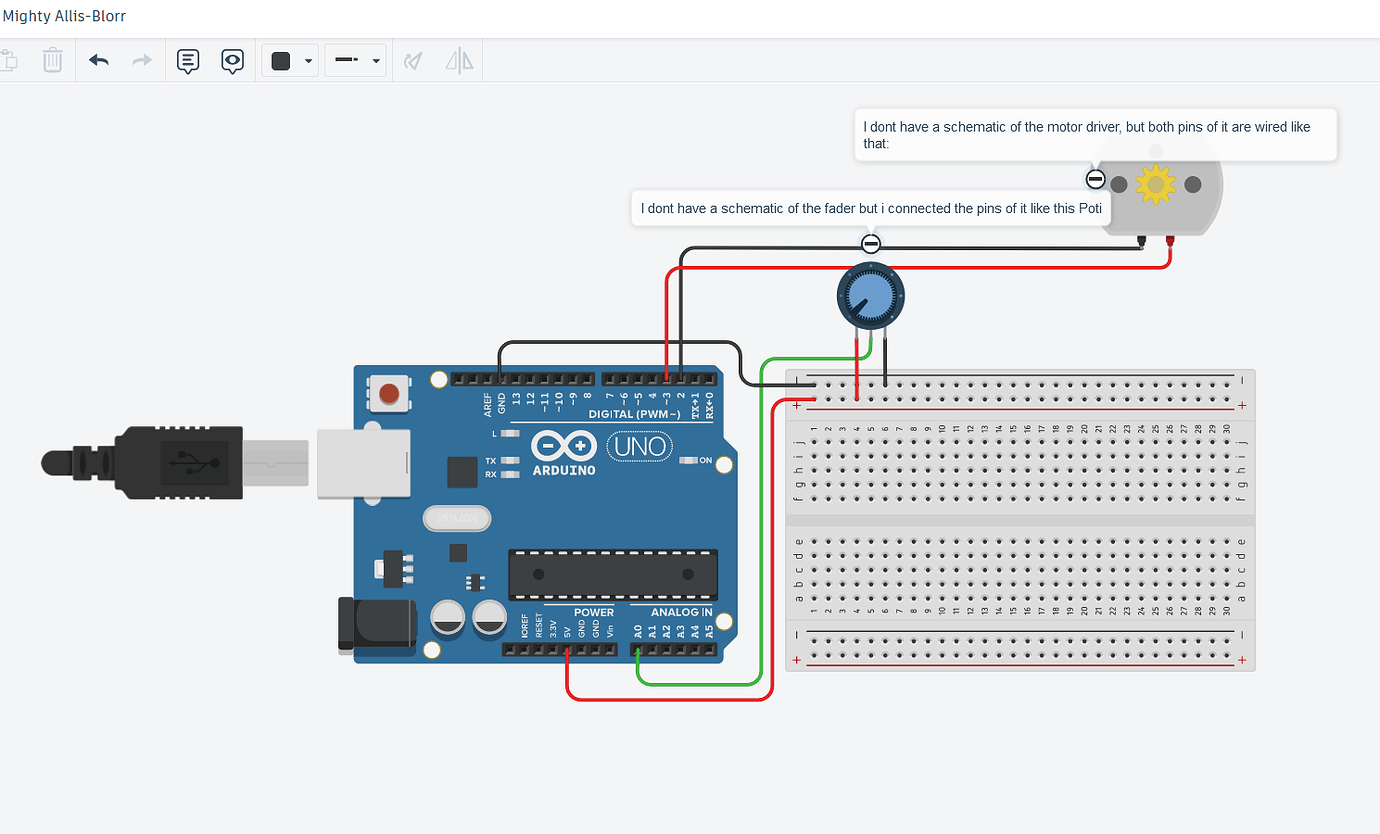Collapse the motor driver note via minus icon

click(x=1095, y=179)
